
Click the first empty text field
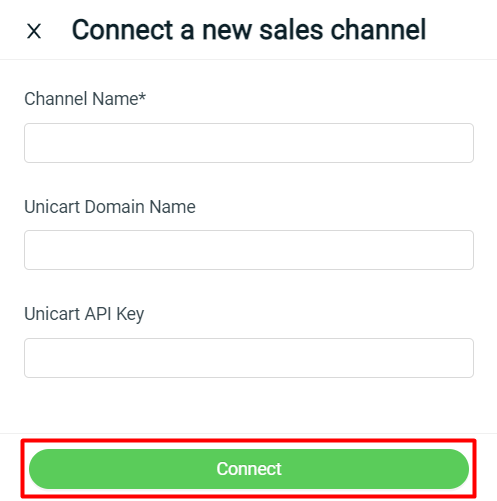pyautogui.click(x=249, y=143)
